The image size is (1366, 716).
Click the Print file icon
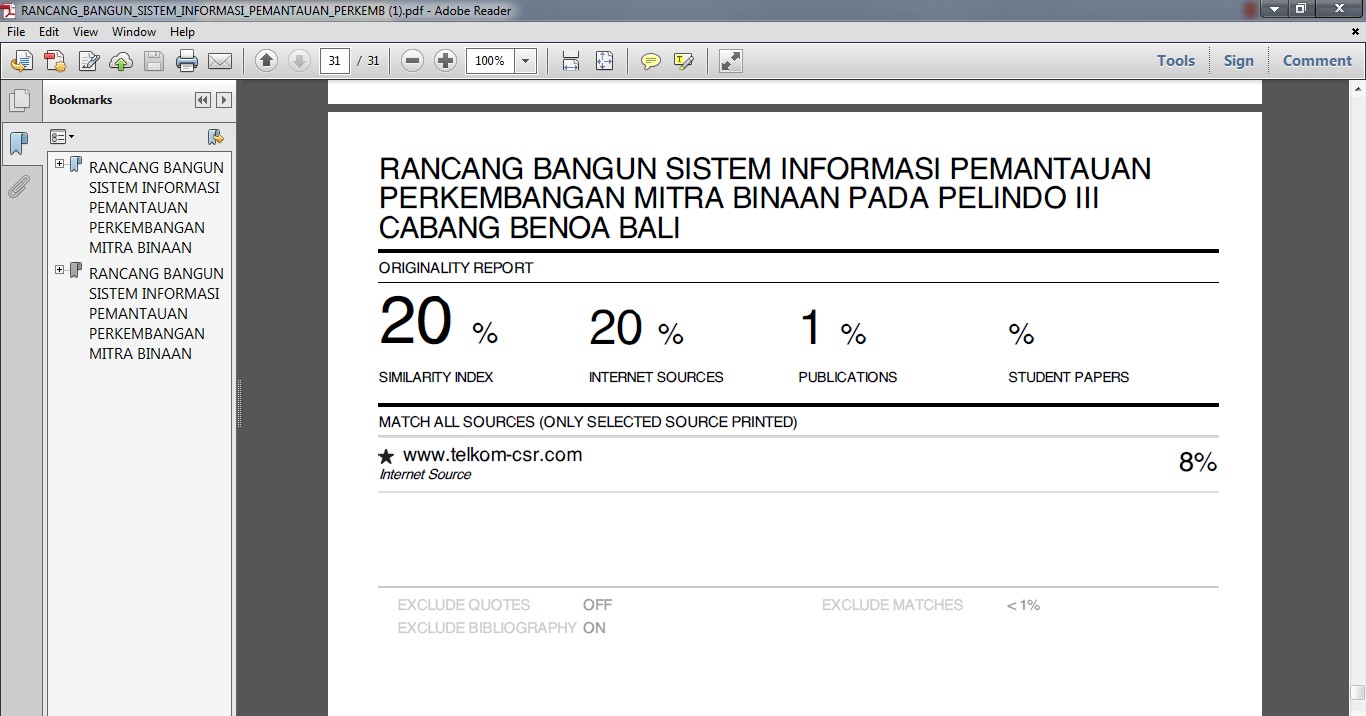tap(187, 61)
